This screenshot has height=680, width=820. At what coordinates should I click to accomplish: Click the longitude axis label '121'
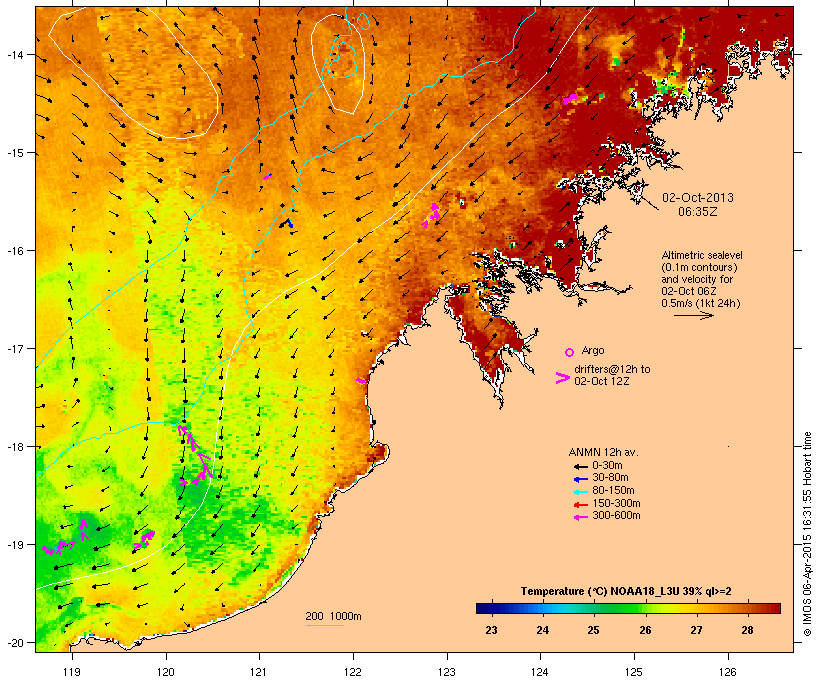(259, 671)
